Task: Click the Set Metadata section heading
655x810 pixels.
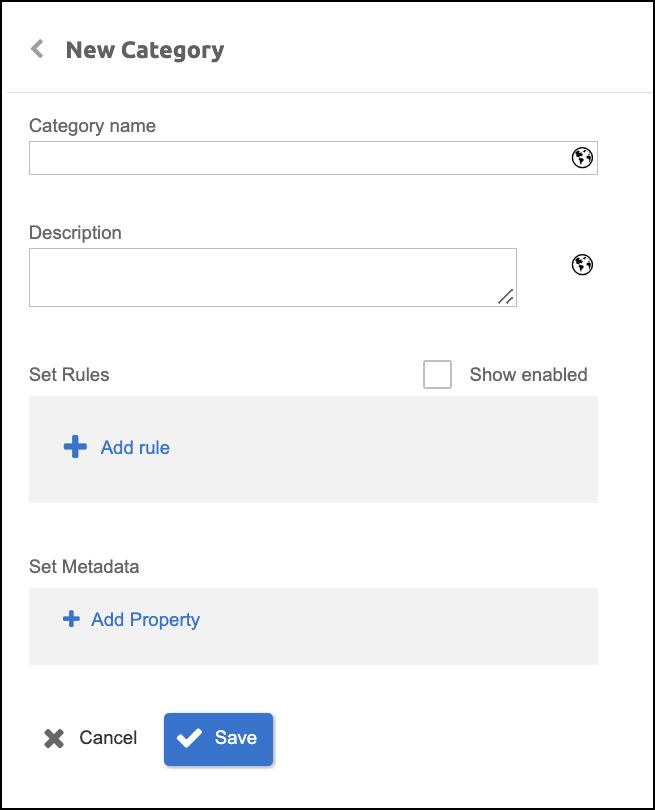Action: [x=84, y=567]
